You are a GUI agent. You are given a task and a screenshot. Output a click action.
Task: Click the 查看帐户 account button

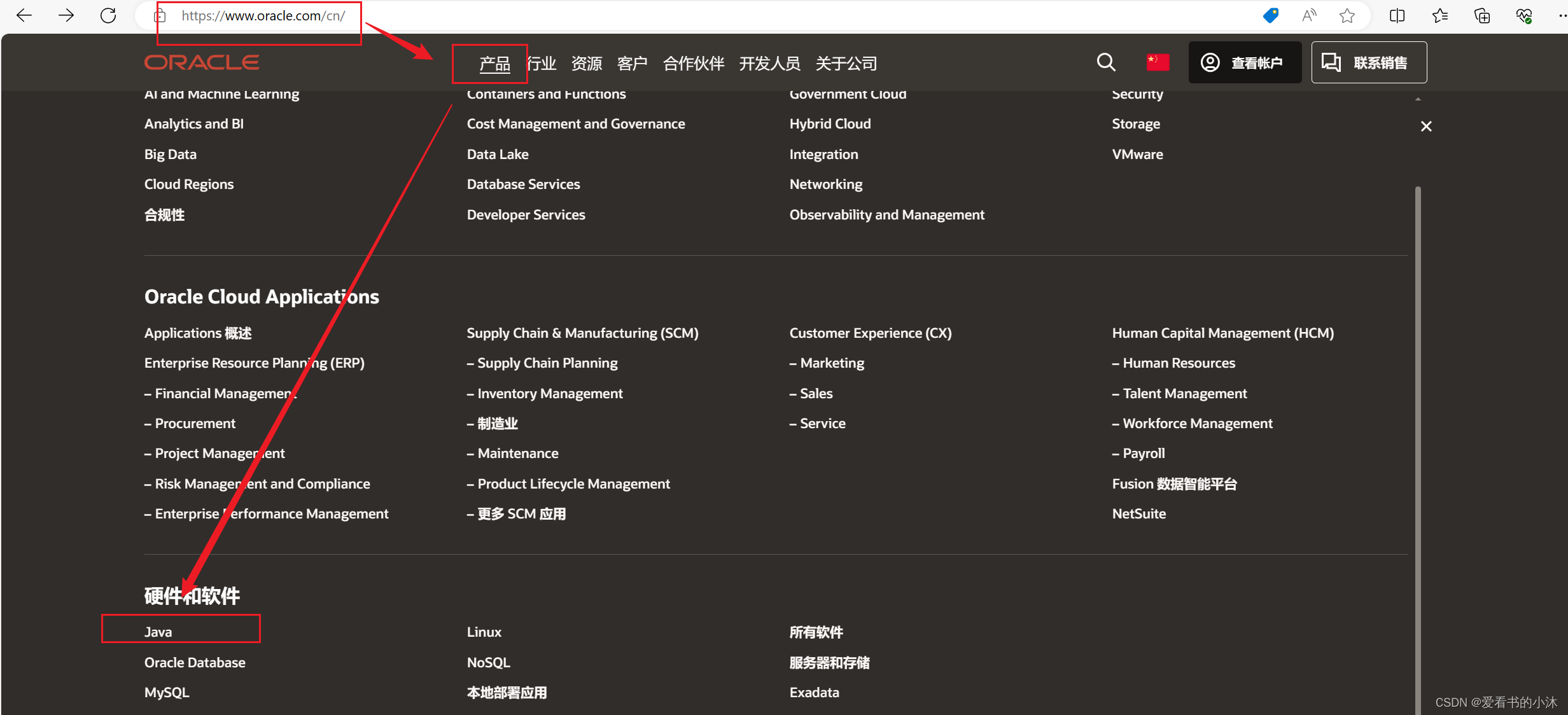click(x=1245, y=62)
